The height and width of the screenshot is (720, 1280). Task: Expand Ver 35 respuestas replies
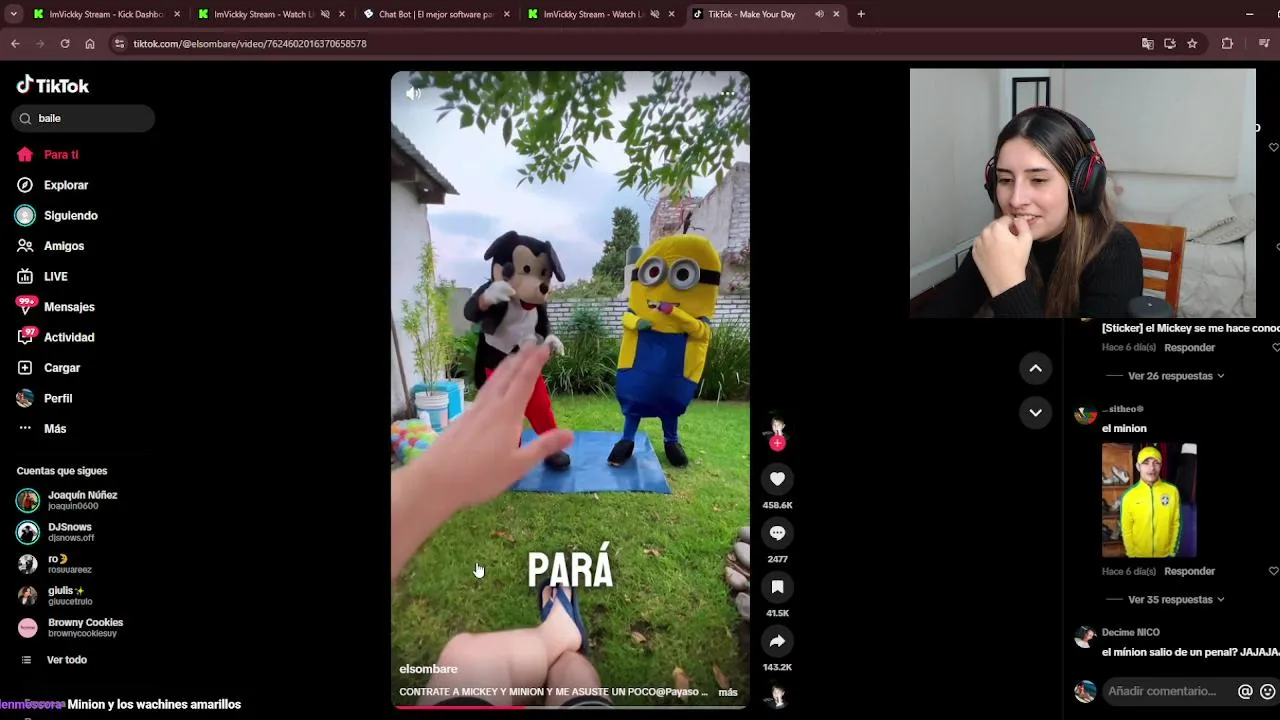[1175, 600]
